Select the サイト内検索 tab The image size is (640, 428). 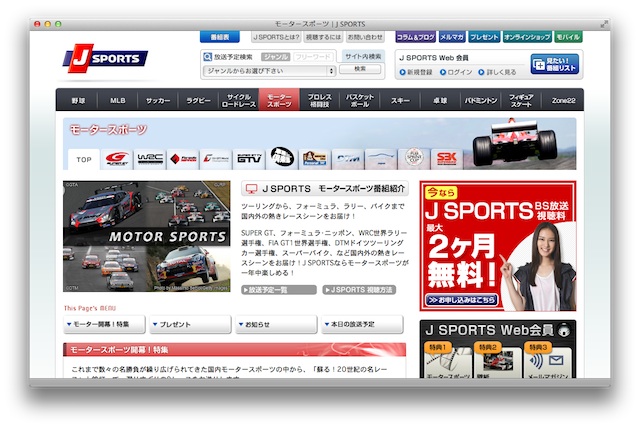[x=363, y=56]
